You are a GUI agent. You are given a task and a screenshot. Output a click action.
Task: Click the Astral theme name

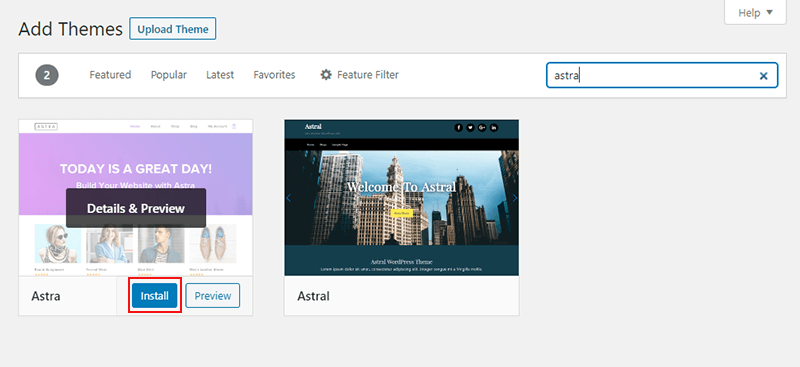coord(313,296)
